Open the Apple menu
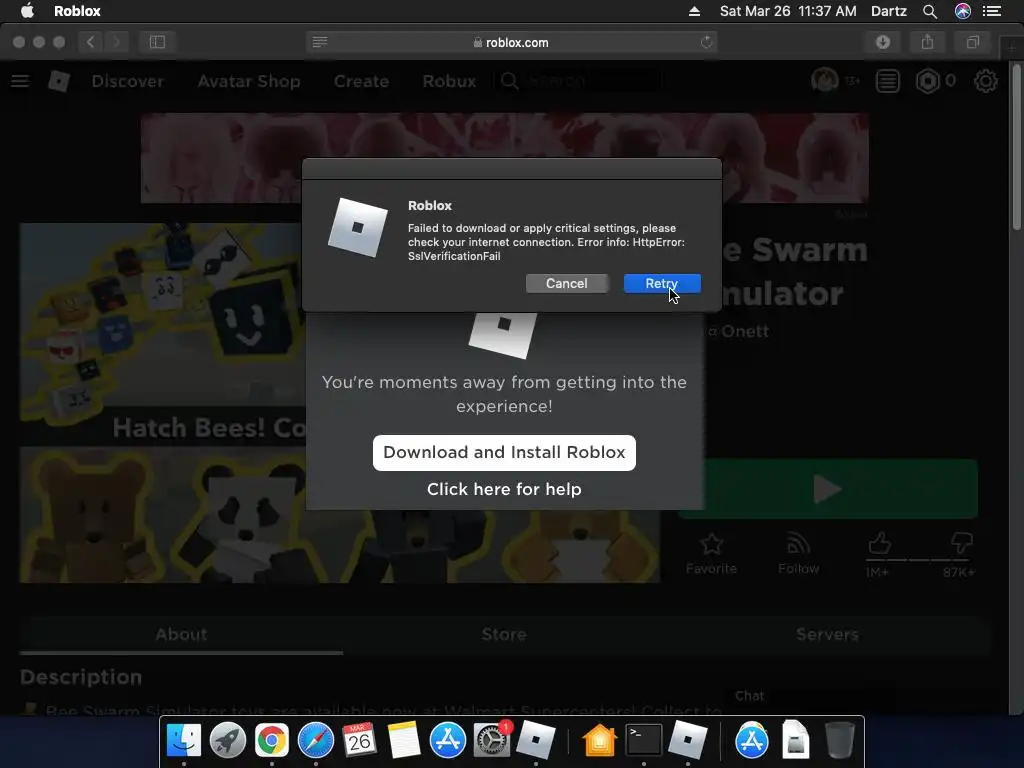Screen dimensions: 1024x768 (x=27, y=11)
